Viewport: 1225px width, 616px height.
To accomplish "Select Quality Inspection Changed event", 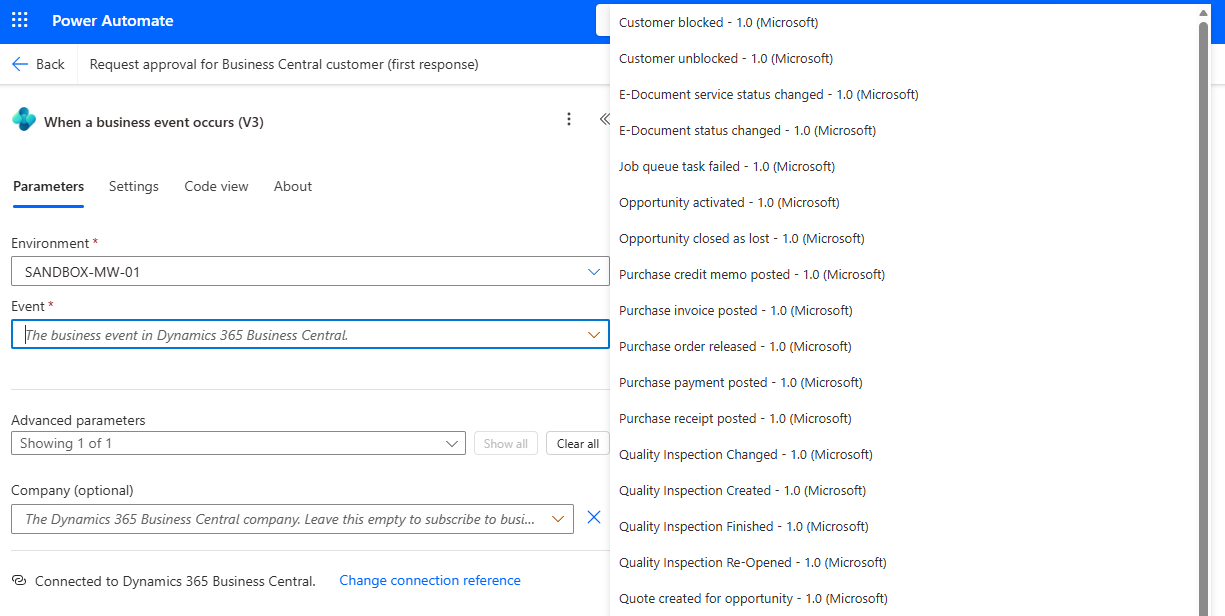I will (745, 454).
